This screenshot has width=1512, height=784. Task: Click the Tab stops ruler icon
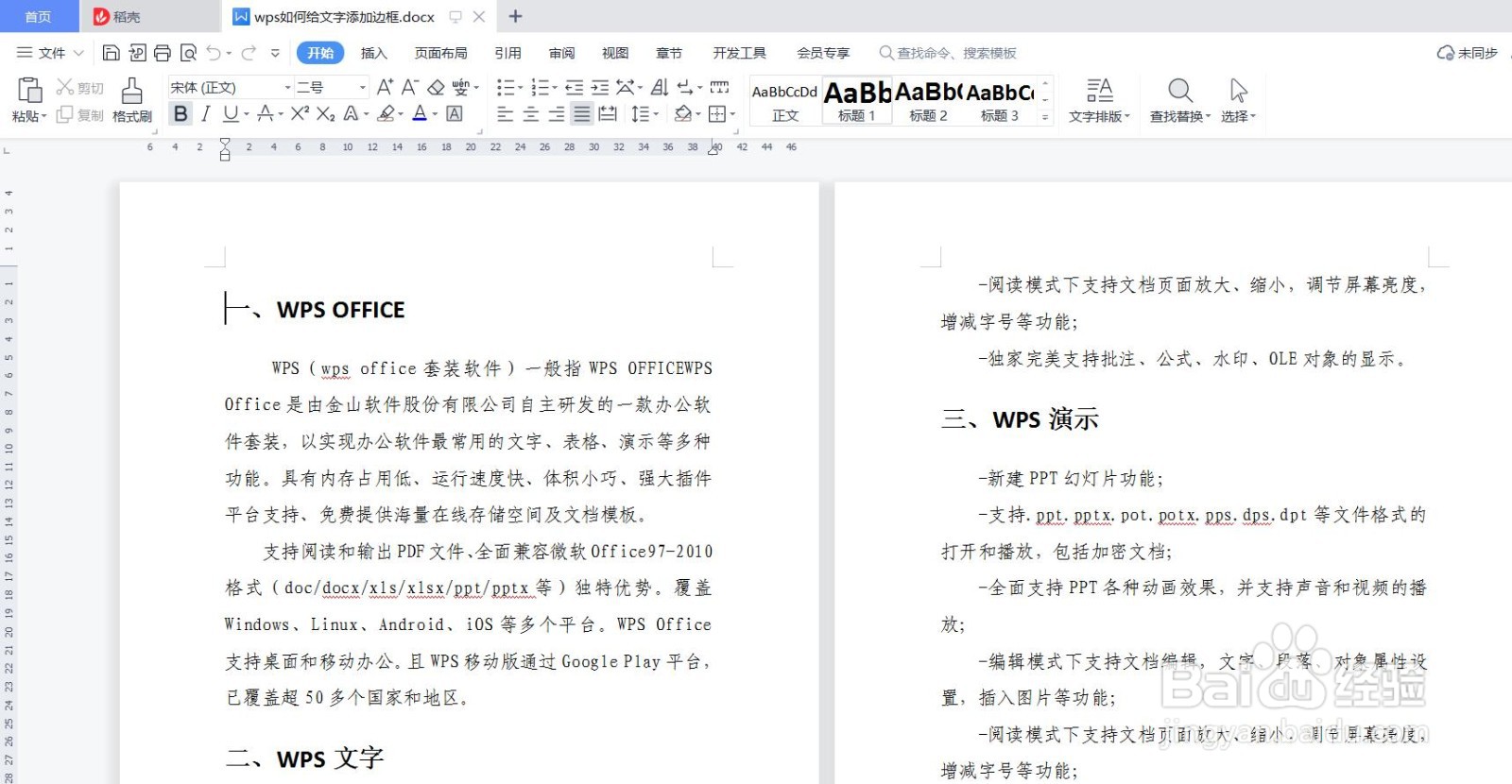click(719, 87)
